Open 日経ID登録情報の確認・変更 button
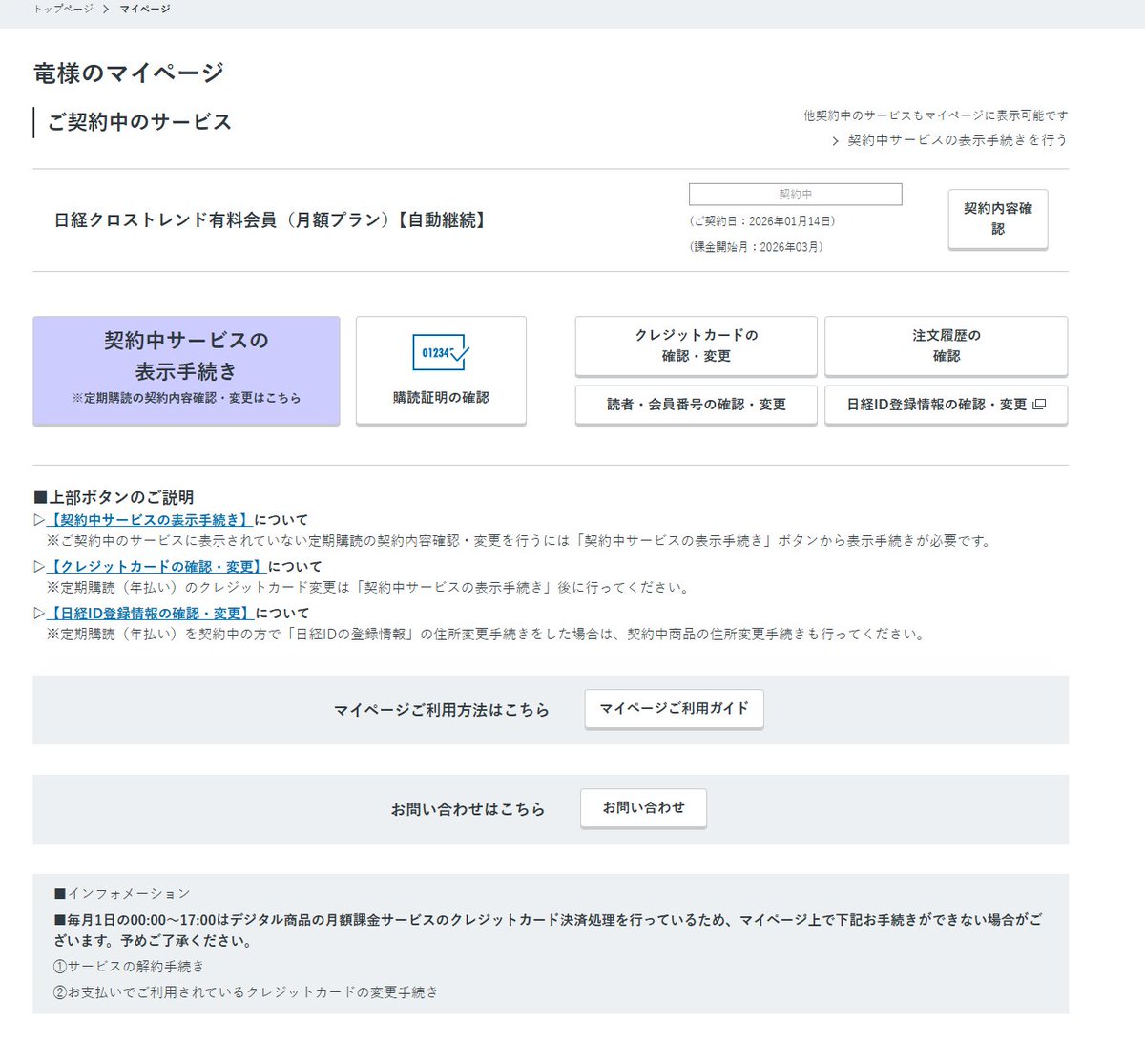This screenshot has width=1145, height=1064. [947, 405]
